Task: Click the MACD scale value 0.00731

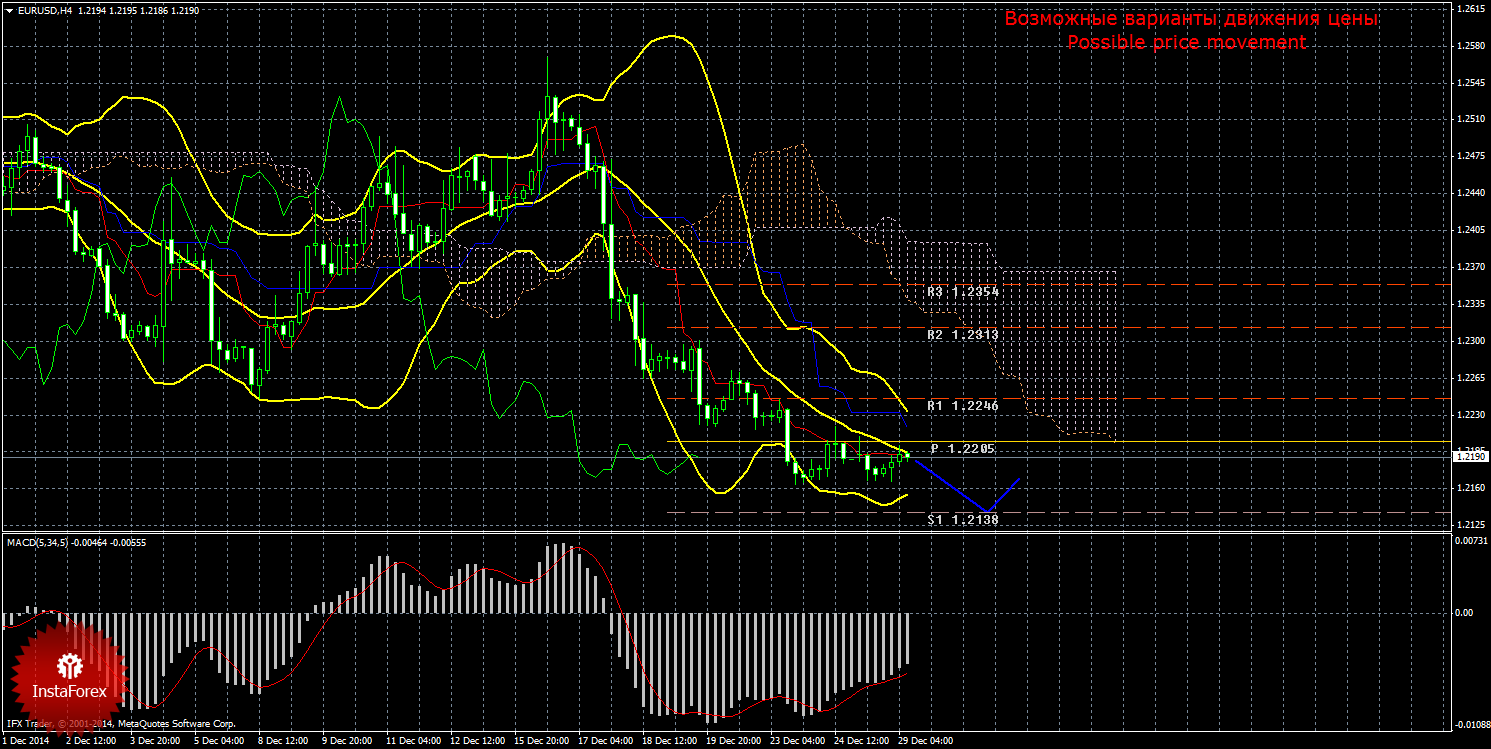Action: 1471,540
